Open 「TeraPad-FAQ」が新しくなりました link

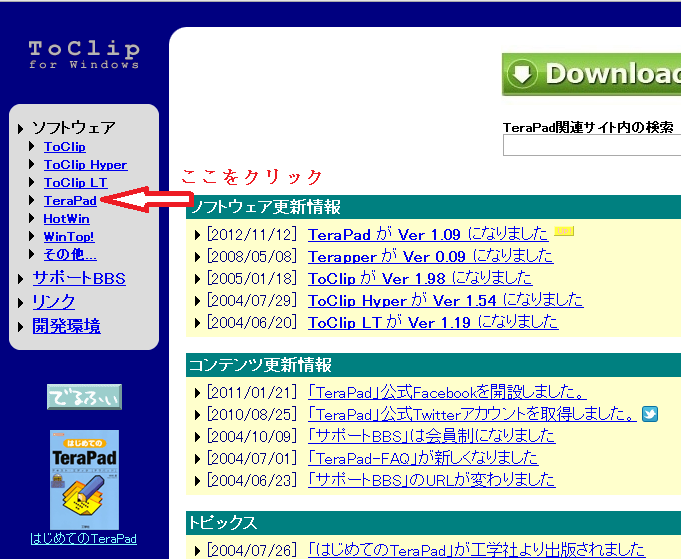423,458
